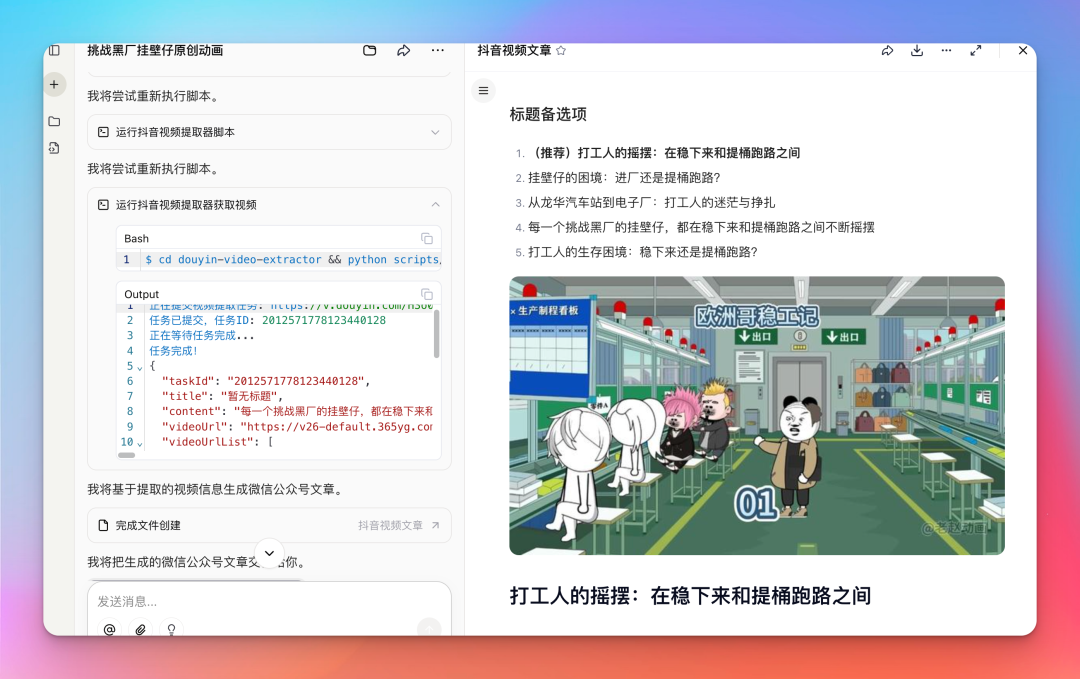Click the scroll-to-bottom chevron in chat
Viewport: 1080px width, 679px height.
pos(269,552)
